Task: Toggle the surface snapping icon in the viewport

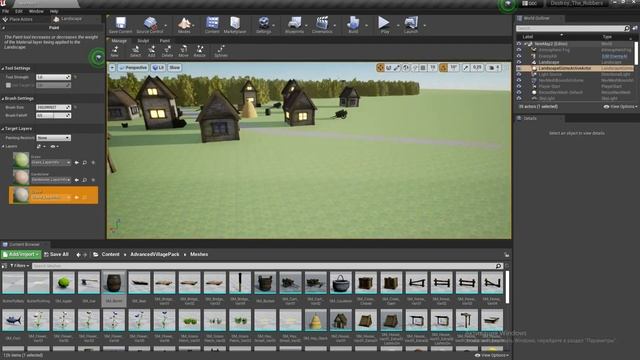Action: [x=414, y=68]
